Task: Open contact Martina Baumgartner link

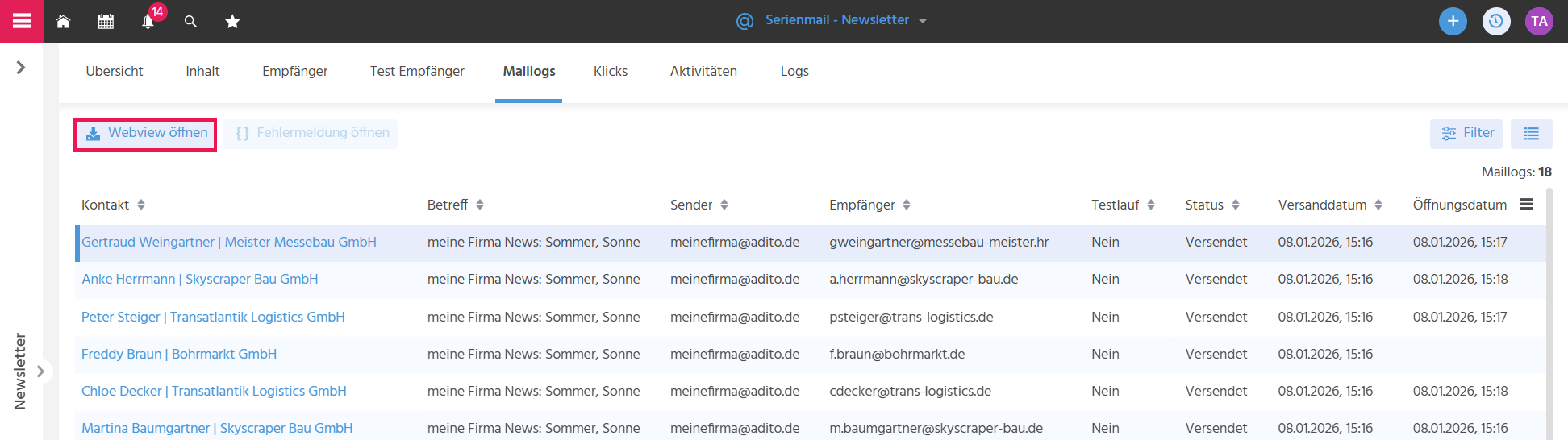Action: tap(217, 428)
